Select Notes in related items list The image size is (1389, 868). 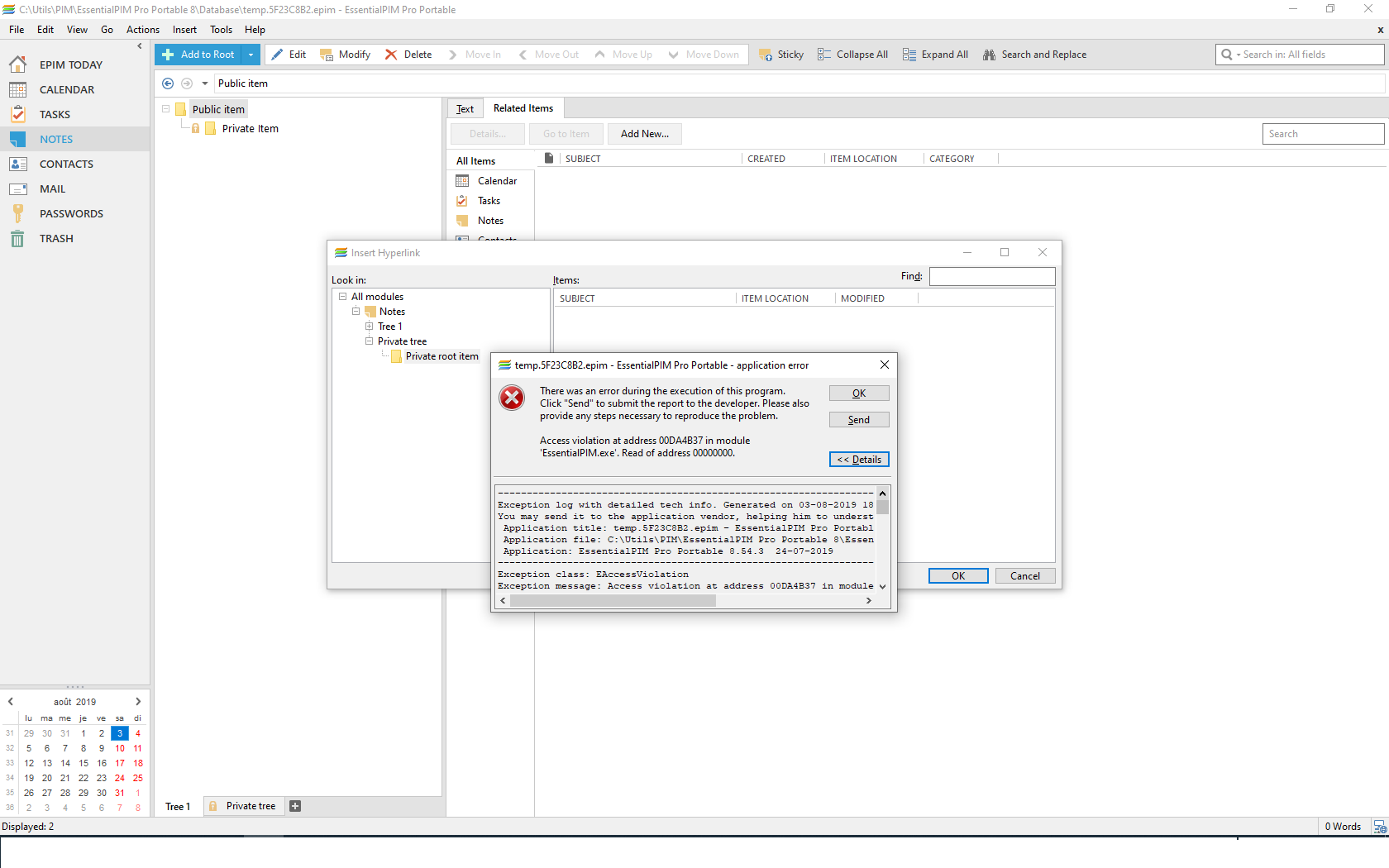click(x=490, y=221)
